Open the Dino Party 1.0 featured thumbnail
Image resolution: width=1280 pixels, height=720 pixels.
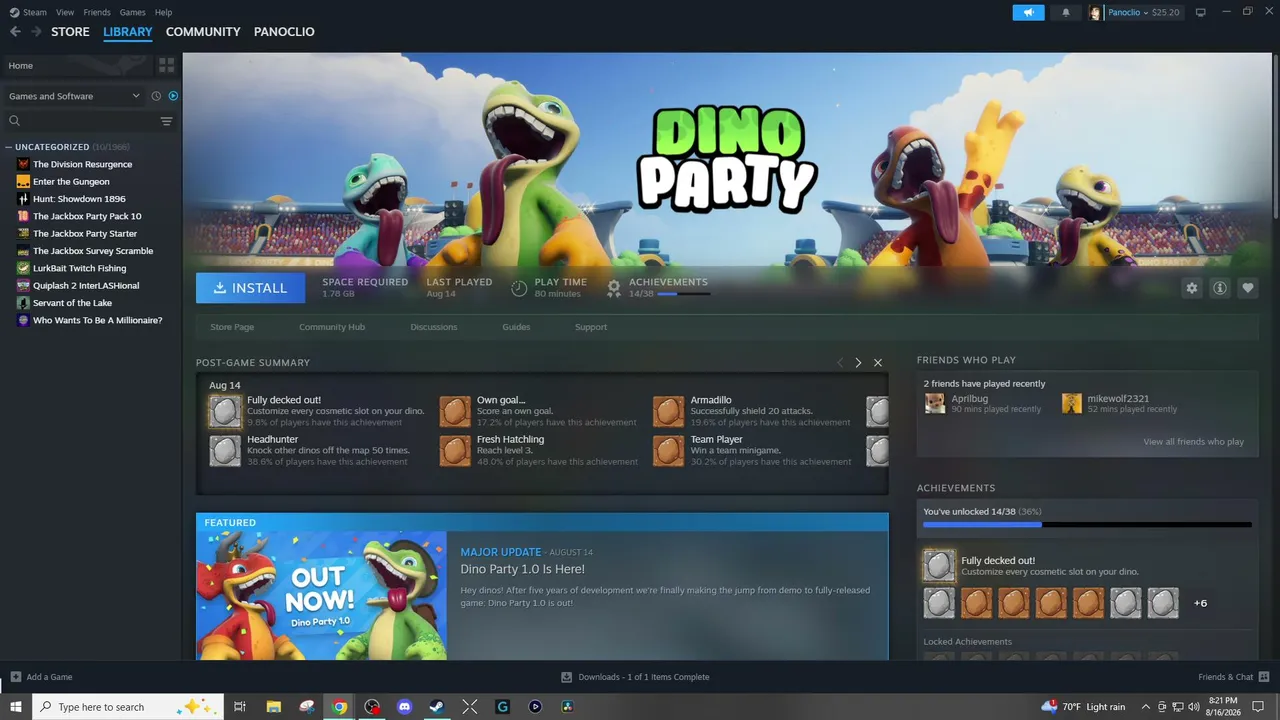(322, 595)
